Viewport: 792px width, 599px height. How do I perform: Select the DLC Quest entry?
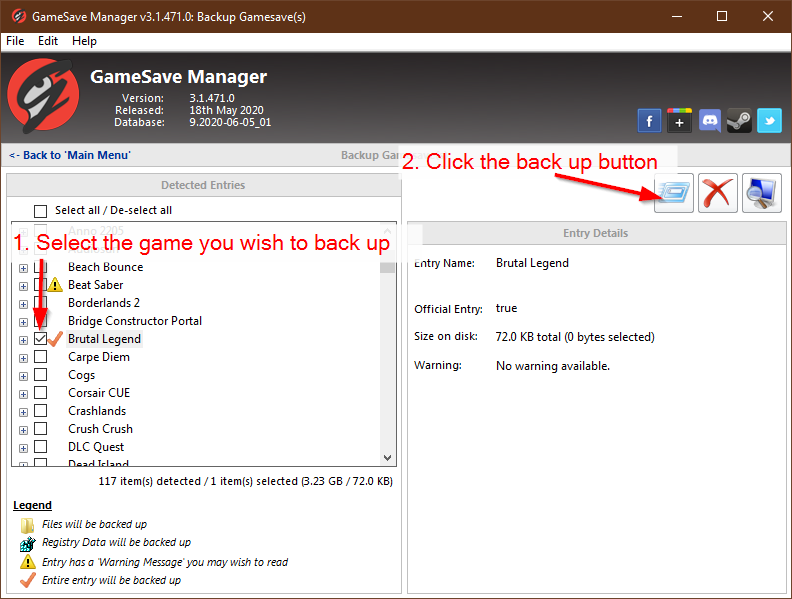pyautogui.click(x=96, y=447)
